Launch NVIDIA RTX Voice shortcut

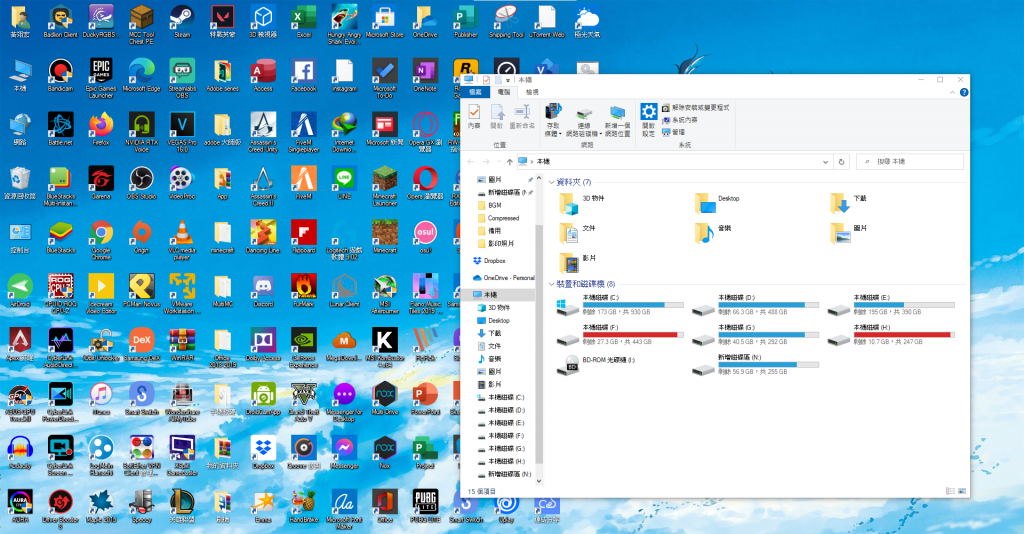tap(141, 133)
